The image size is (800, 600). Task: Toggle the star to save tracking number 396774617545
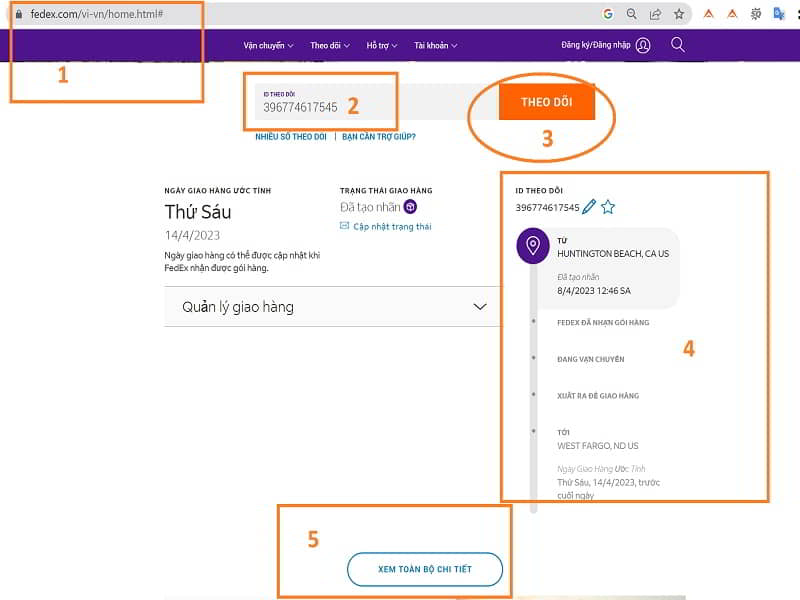click(x=608, y=205)
